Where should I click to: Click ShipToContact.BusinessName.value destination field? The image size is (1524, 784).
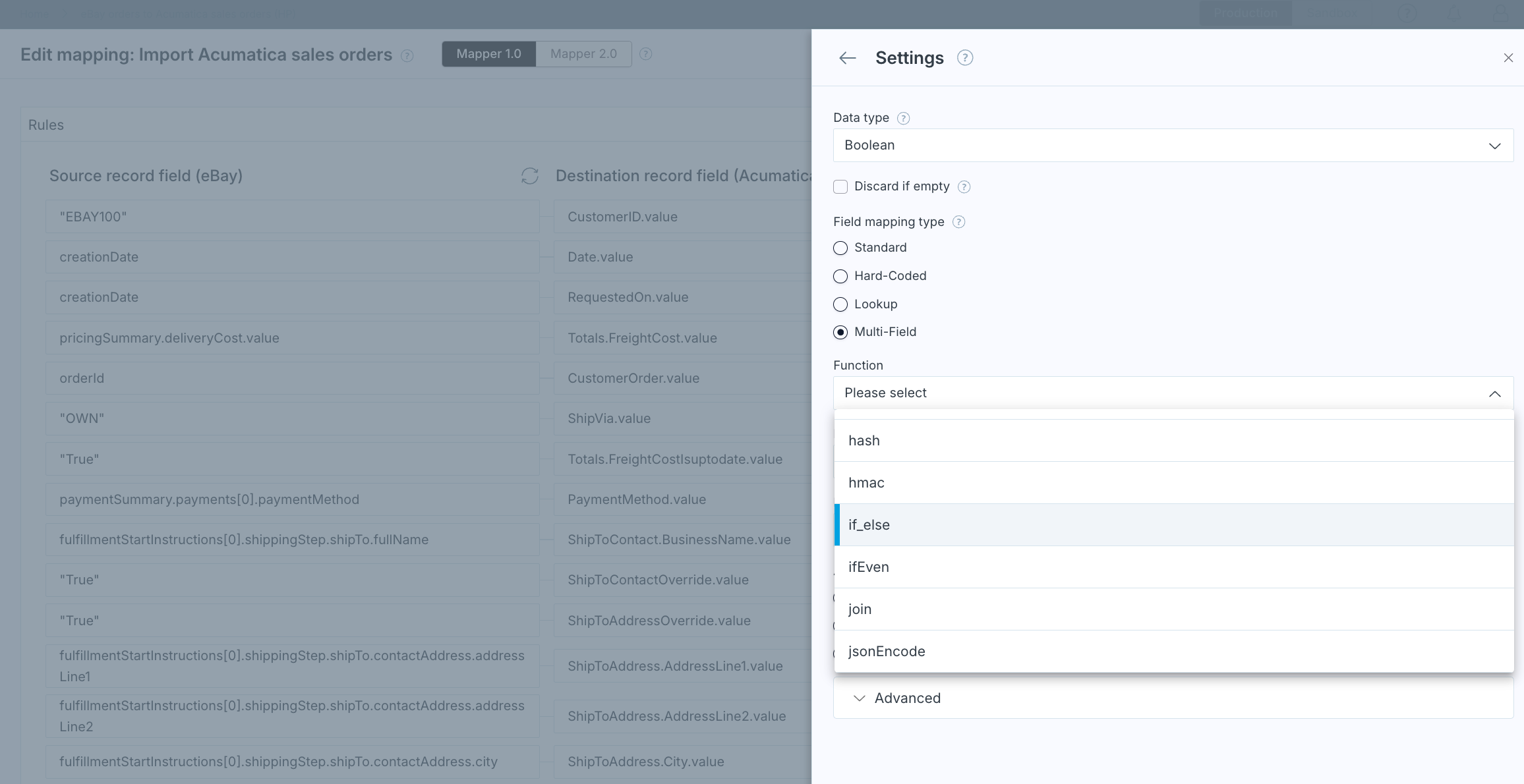click(x=683, y=540)
